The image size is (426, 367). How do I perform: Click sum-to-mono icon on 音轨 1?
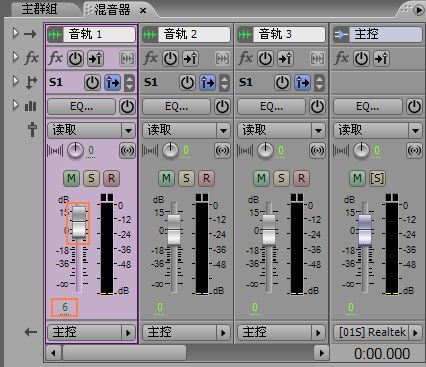pyautogui.click(x=127, y=151)
